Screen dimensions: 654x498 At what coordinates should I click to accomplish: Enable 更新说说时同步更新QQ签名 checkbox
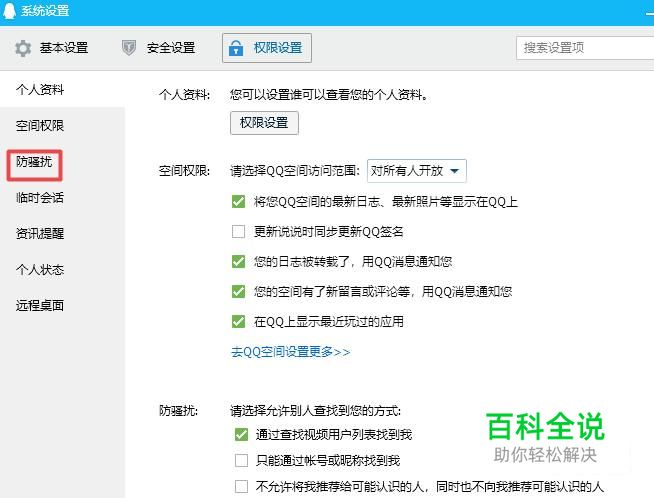coord(239,231)
